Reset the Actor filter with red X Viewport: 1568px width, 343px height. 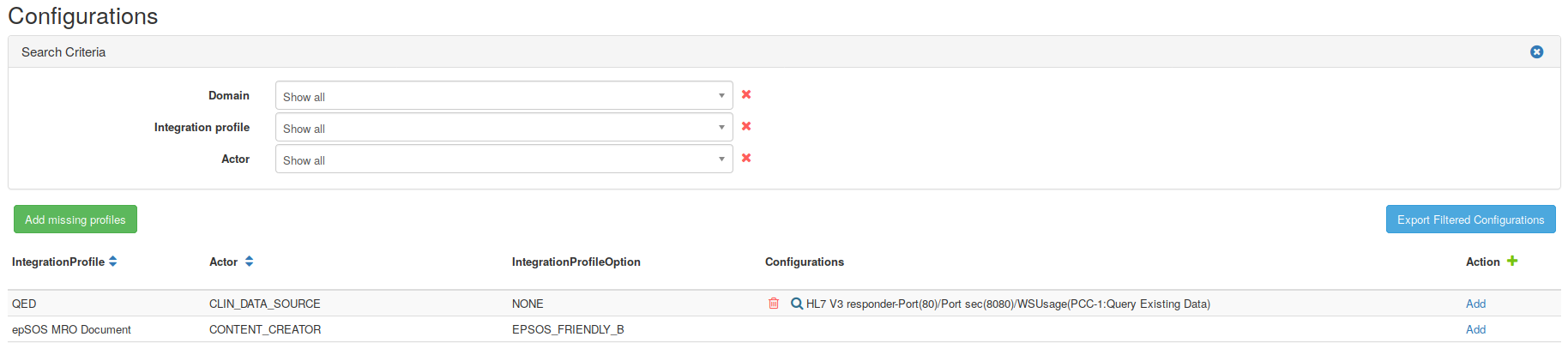[746, 158]
